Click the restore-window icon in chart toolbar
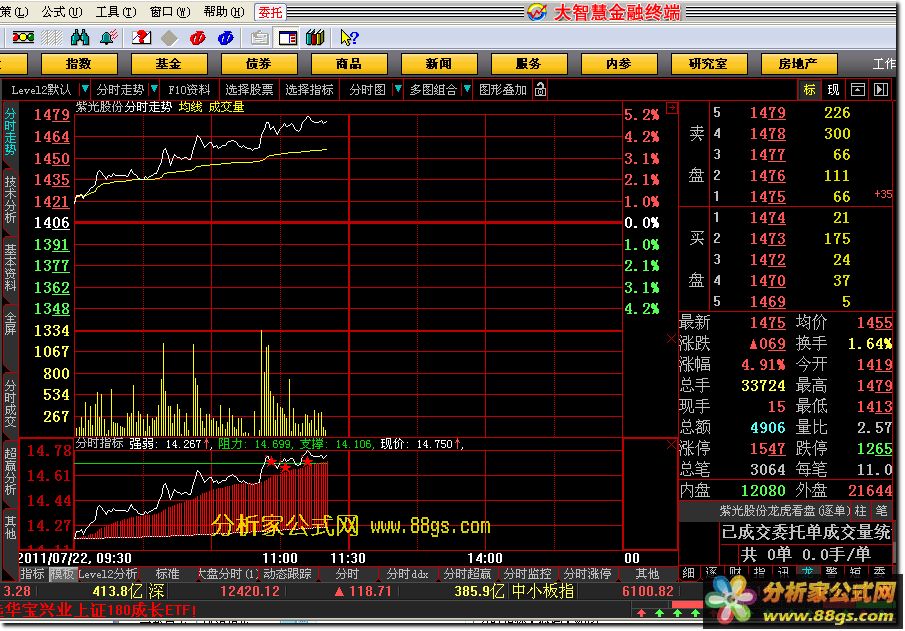The height and width of the screenshot is (631, 905). coord(858,89)
